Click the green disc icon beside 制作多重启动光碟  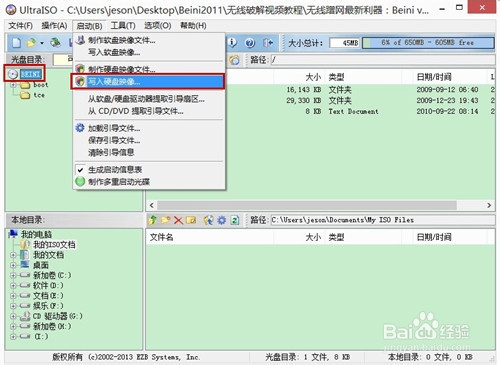pyautogui.click(x=80, y=181)
